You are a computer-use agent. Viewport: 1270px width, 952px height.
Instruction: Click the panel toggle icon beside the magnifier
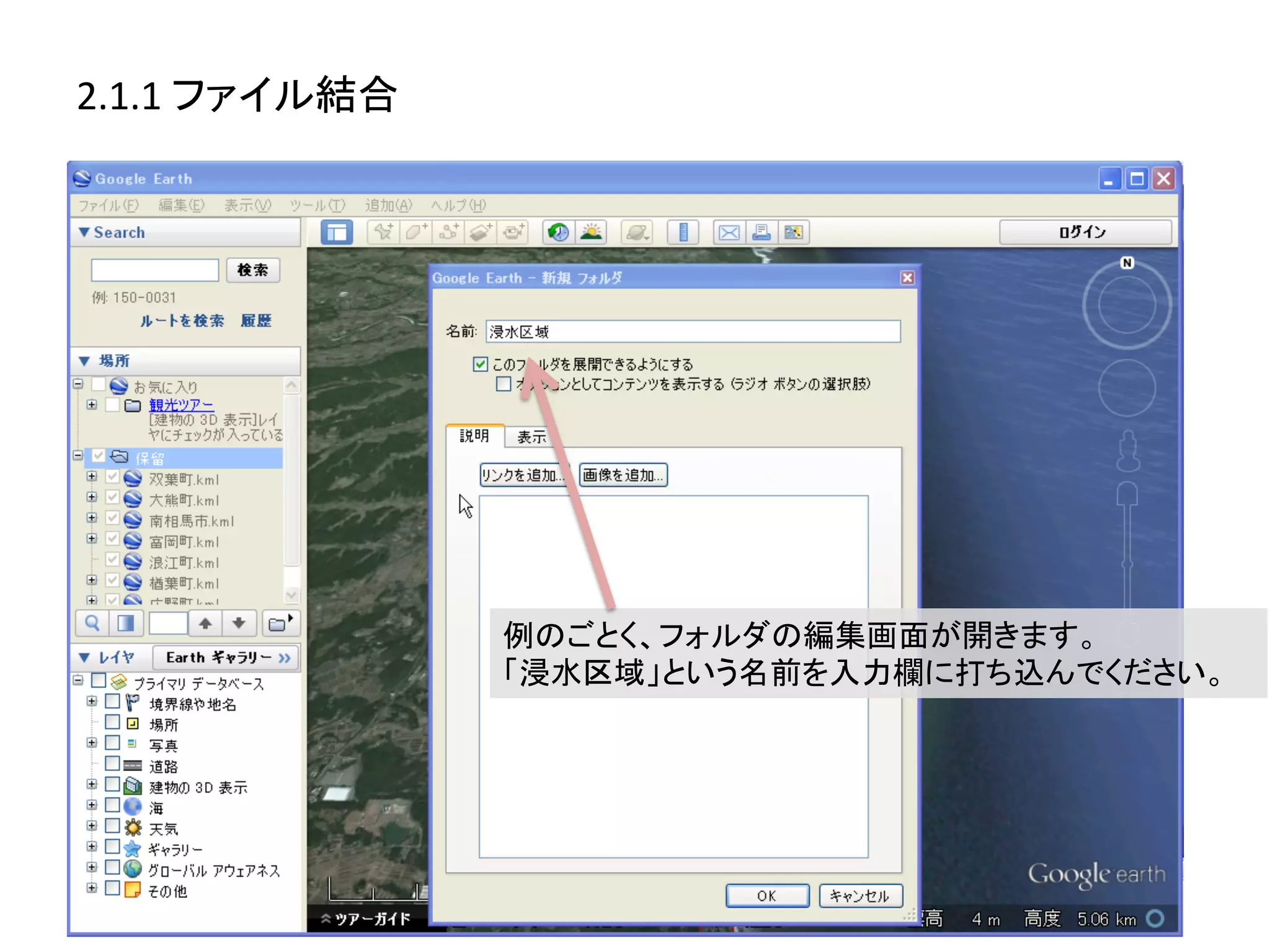pos(126,624)
